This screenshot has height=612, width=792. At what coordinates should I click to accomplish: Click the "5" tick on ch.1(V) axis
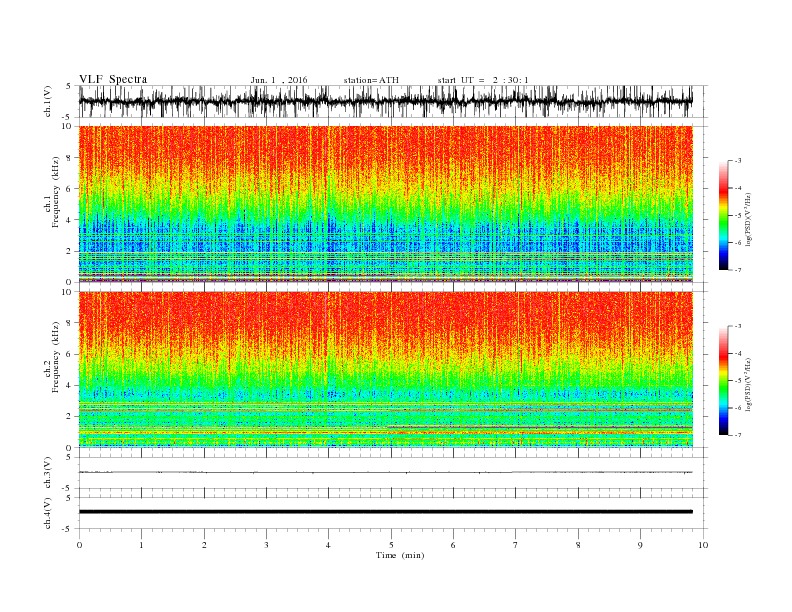click(x=68, y=86)
